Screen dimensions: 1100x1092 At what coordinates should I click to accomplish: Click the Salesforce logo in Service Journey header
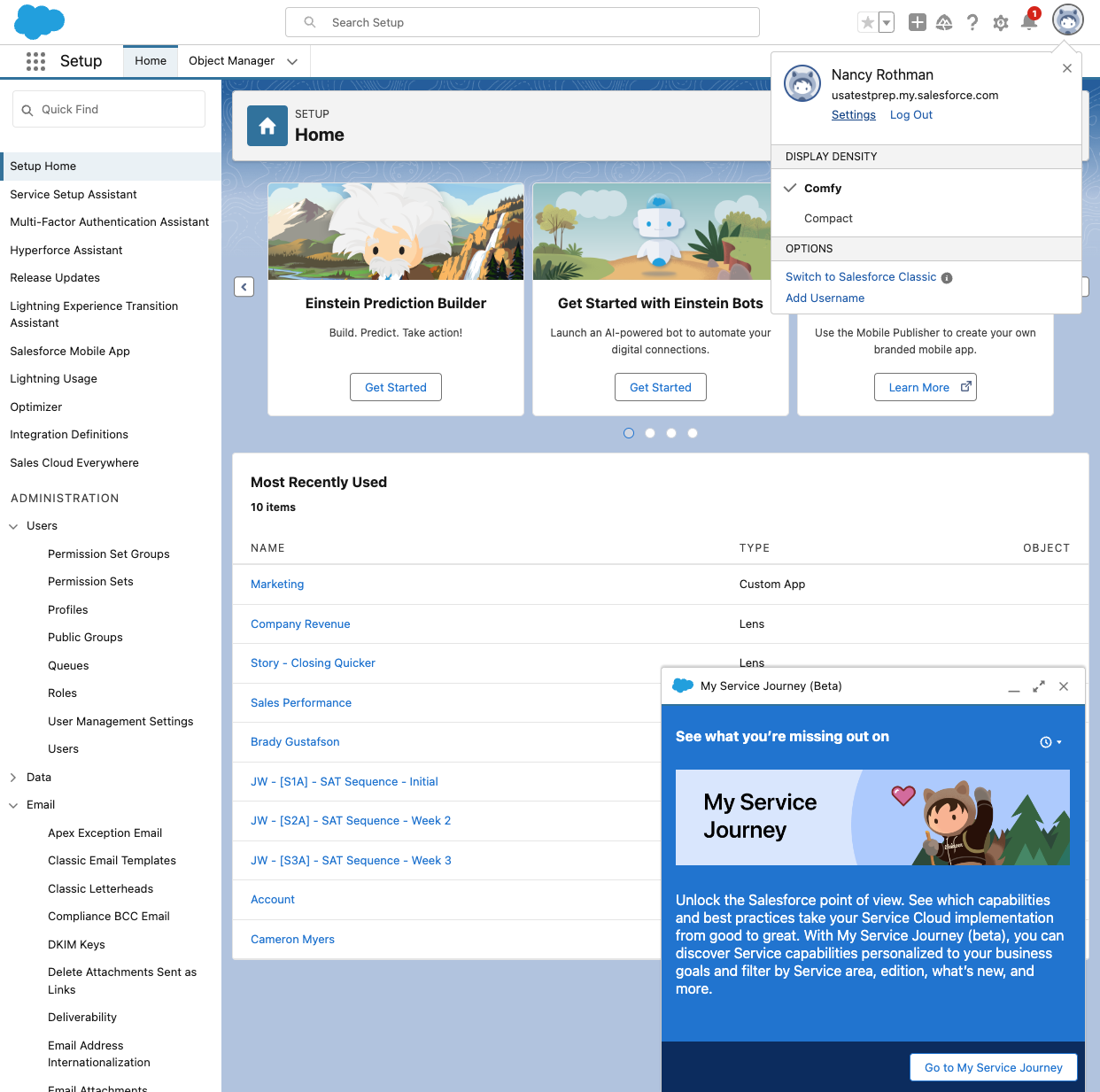tap(683, 685)
